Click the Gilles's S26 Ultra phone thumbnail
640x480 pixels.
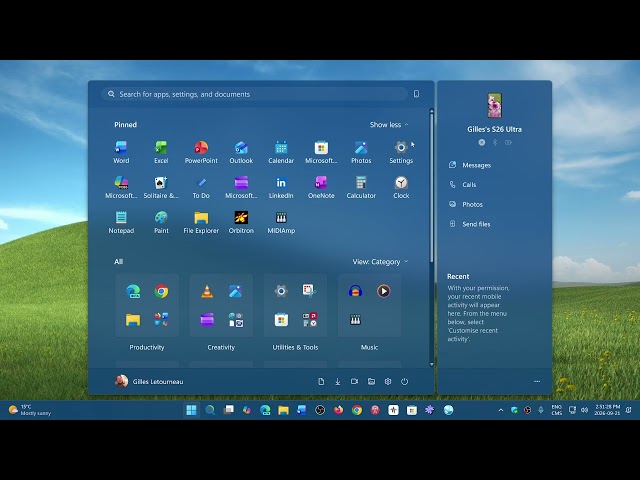pos(495,105)
